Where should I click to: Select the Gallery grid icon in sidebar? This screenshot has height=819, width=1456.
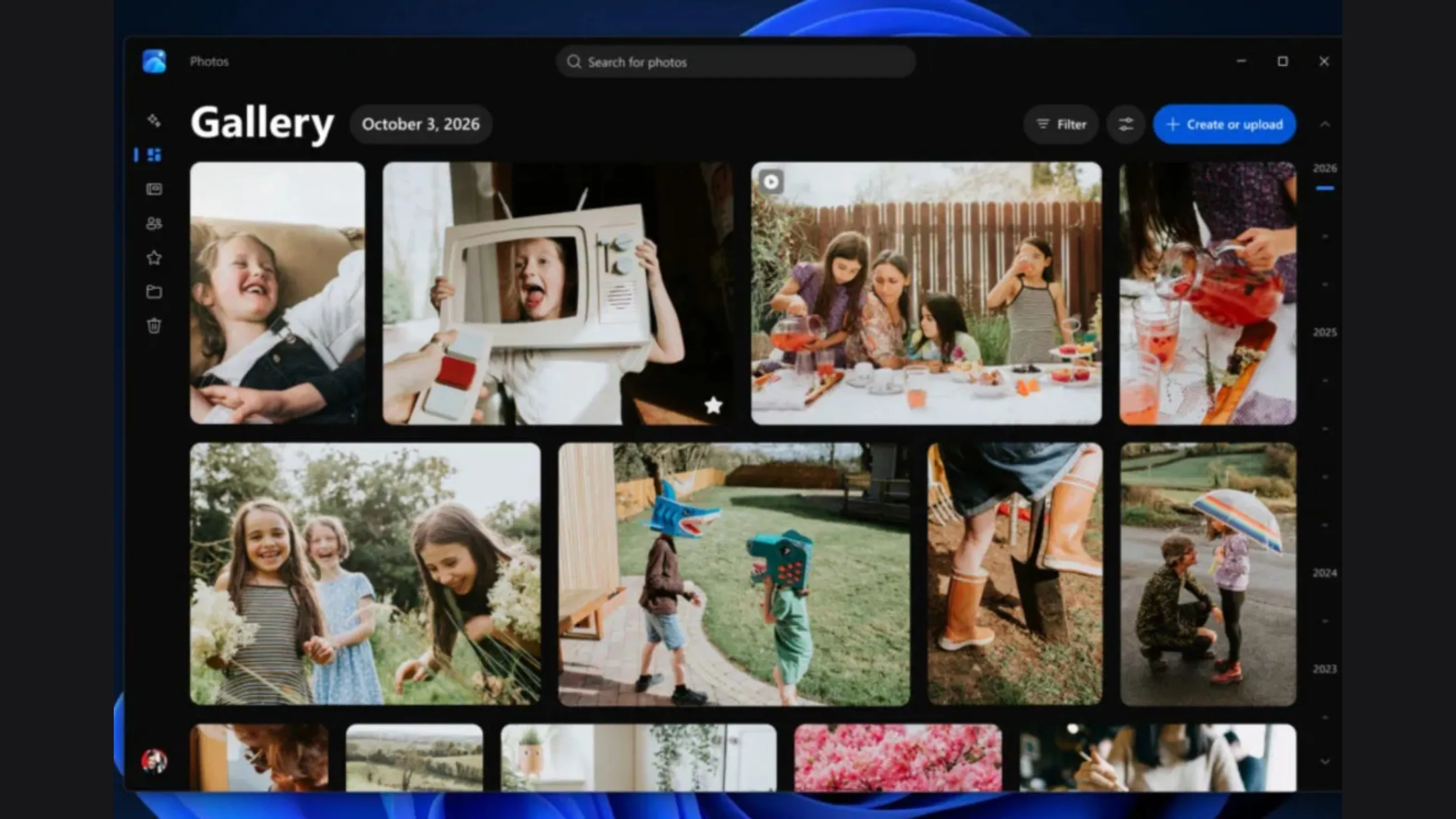pyautogui.click(x=154, y=155)
